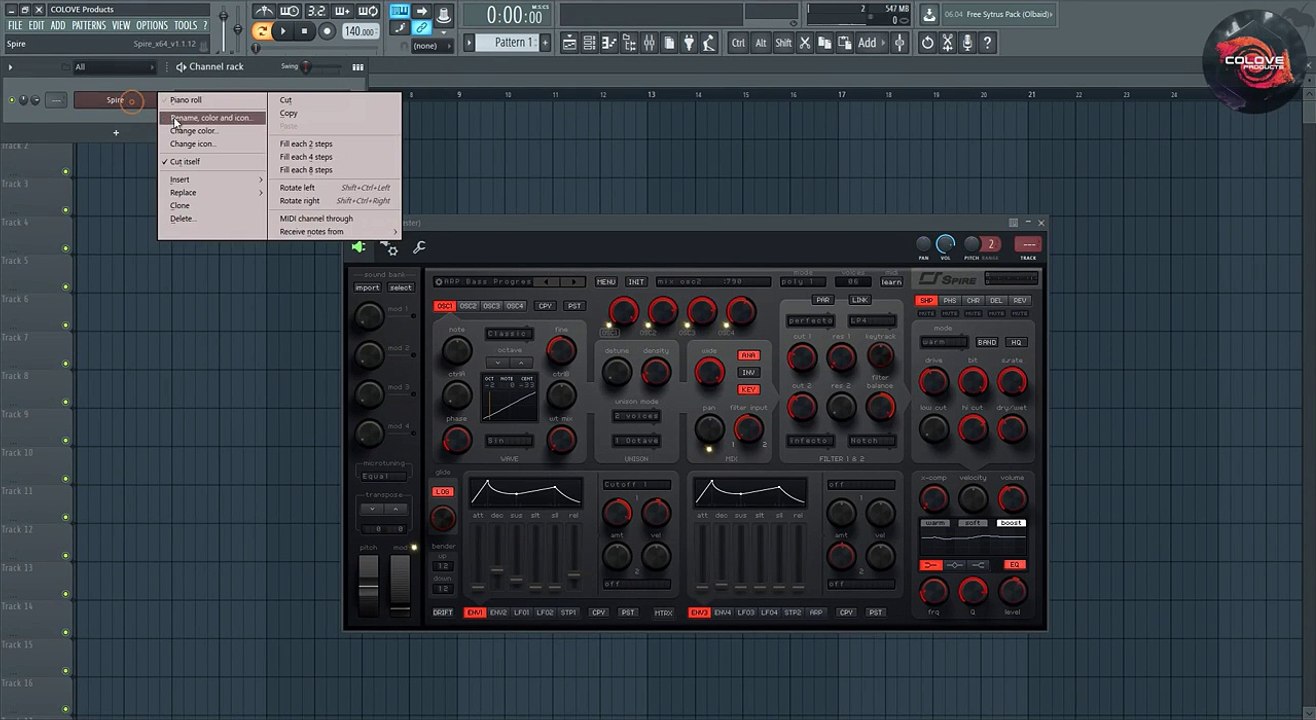Open the Classic oscillator mode dropdown
Screen dimensions: 1316x720
(x=509, y=333)
